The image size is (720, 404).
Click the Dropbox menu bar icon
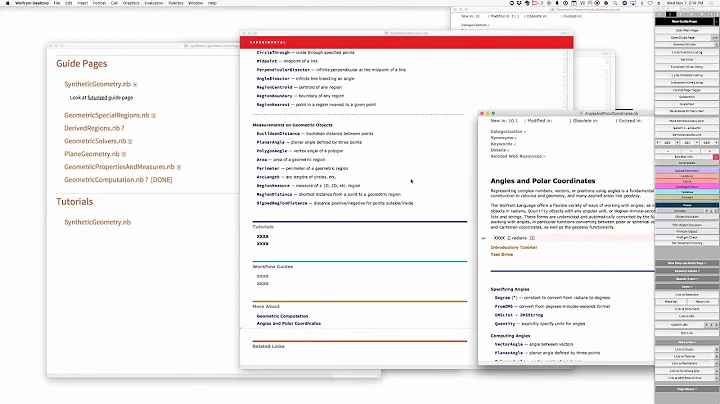(519, 3)
